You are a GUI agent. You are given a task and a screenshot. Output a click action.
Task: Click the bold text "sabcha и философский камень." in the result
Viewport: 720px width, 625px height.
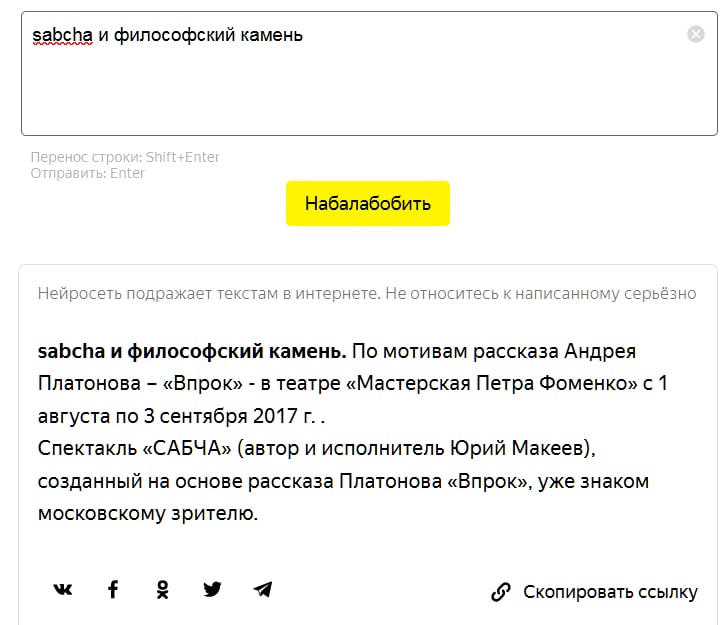click(192, 351)
